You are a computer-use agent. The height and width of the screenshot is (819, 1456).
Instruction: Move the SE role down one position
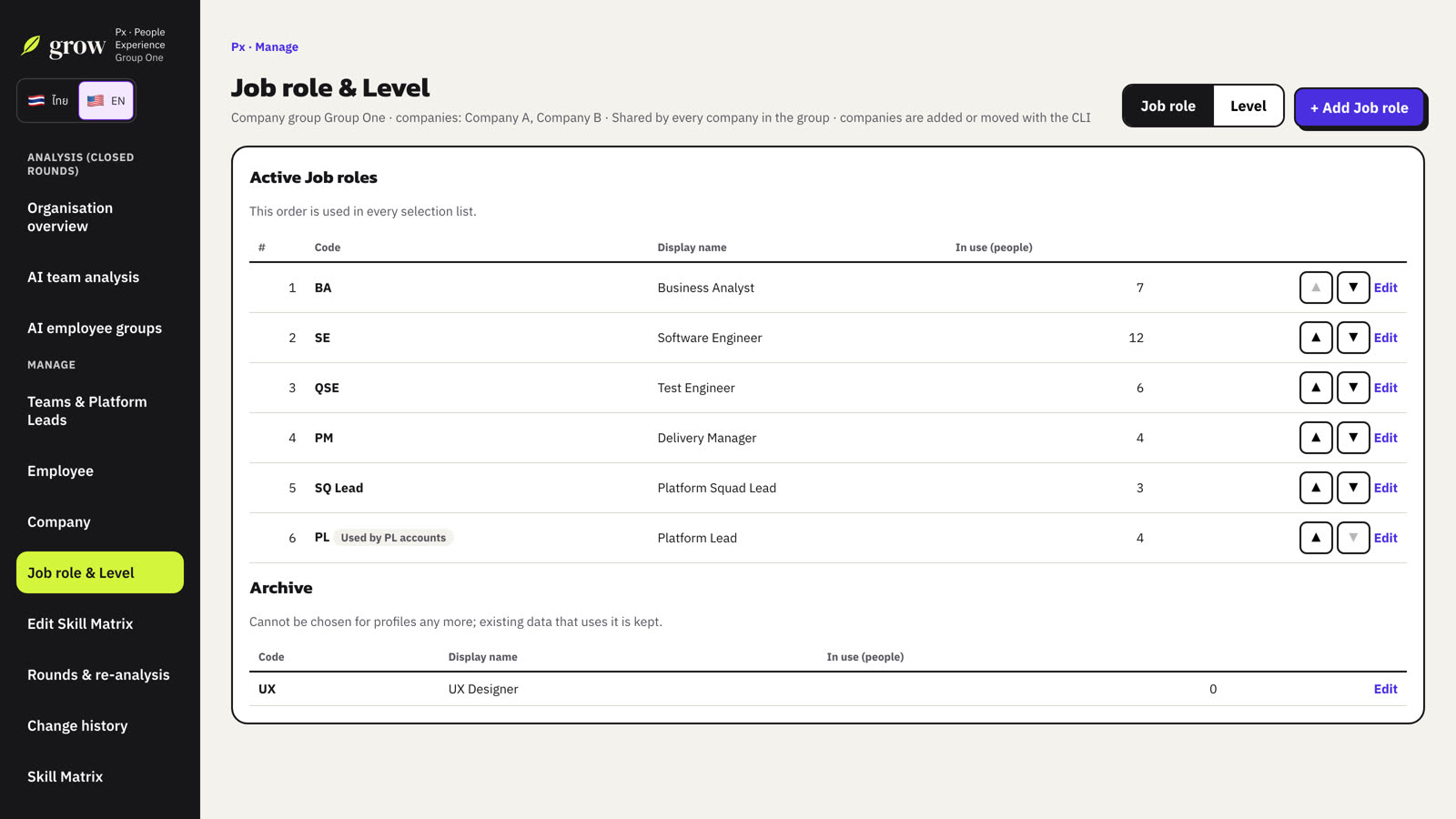1353,338
